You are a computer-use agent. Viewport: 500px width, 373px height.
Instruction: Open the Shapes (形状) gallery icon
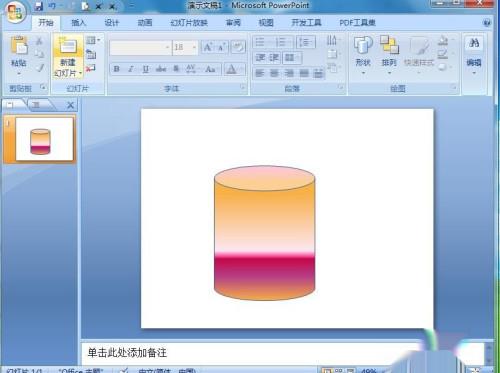coord(363,45)
